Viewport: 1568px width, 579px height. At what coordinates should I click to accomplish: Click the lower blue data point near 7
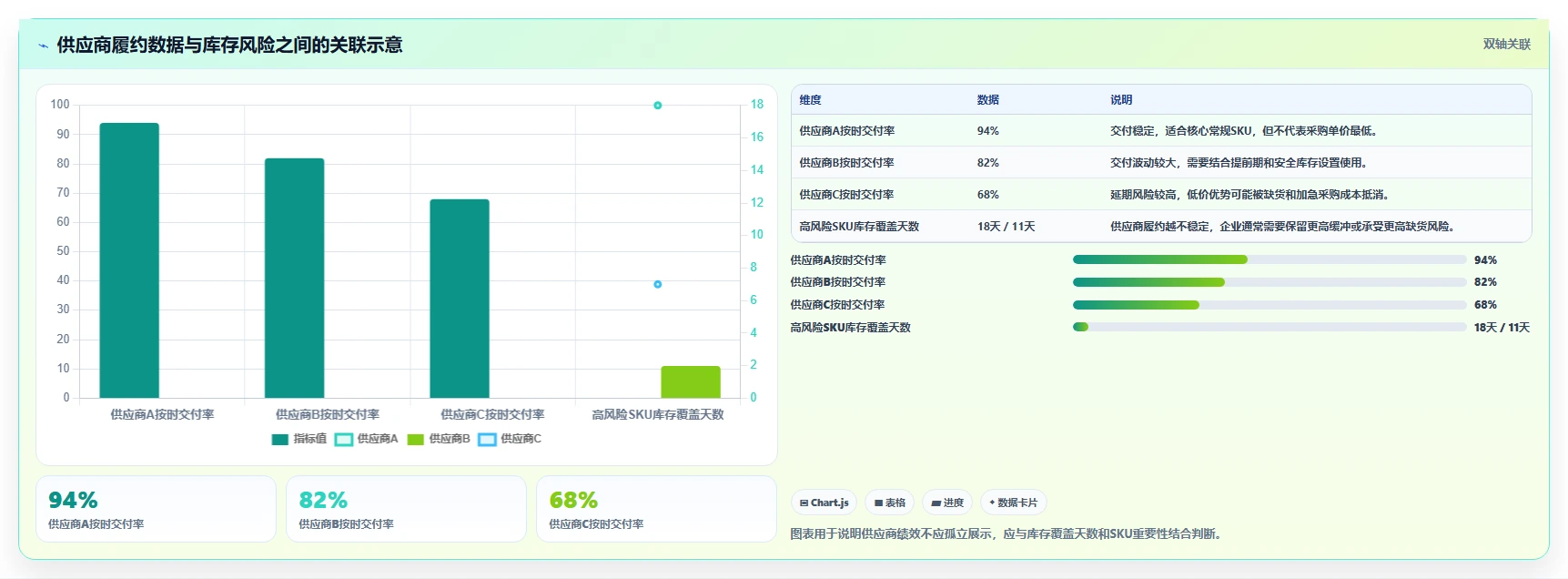(x=657, y=285)
